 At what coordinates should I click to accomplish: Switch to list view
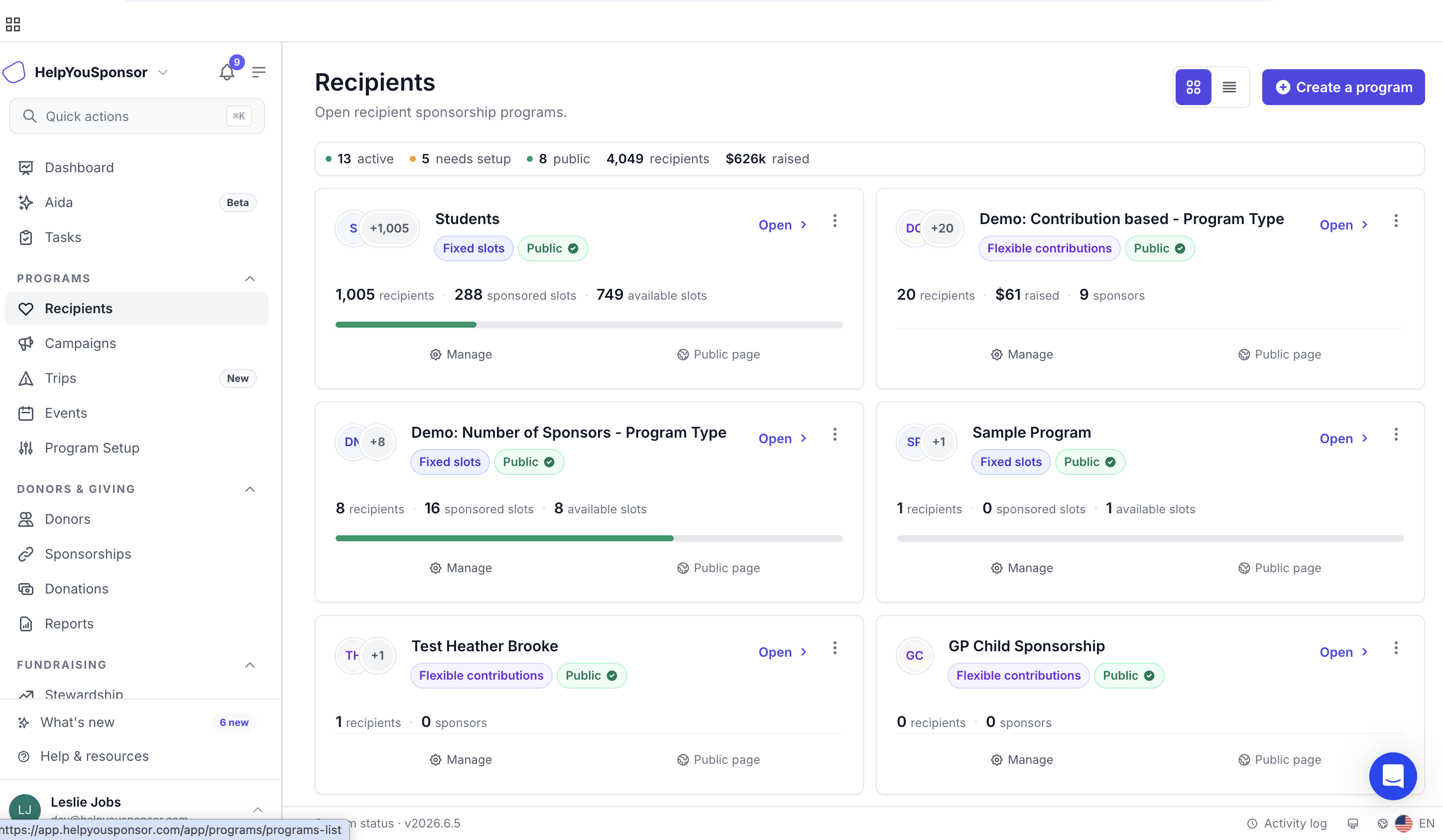1229,87
